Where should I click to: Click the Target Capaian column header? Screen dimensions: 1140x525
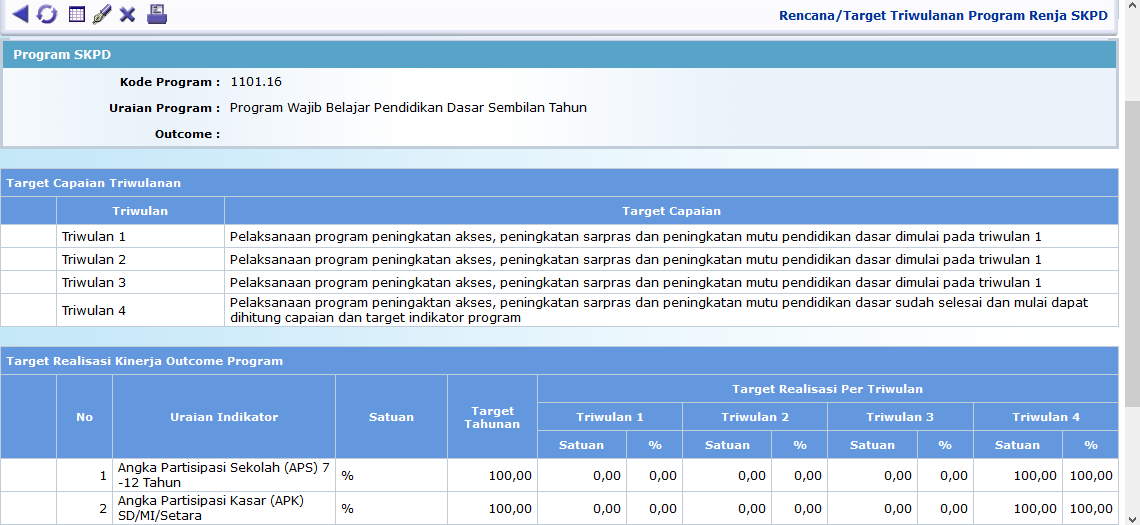tap(671, 211)
